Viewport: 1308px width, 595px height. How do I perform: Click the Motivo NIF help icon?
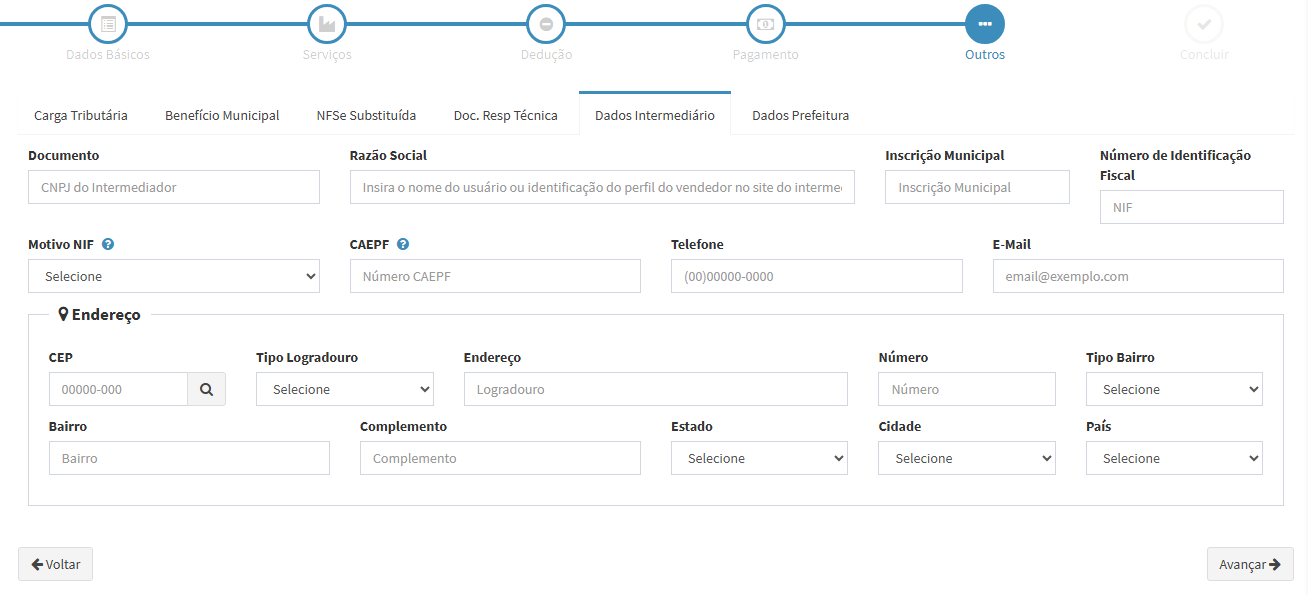[x=108, y=244]
